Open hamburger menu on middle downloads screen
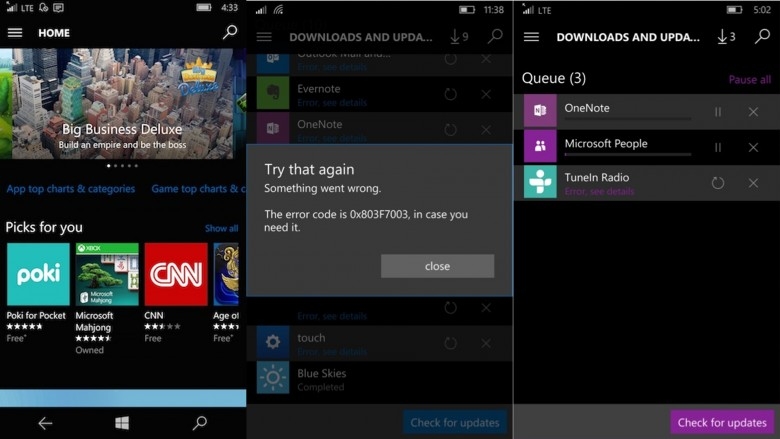This screenshot has width=780, height=439. coord(264,37)
